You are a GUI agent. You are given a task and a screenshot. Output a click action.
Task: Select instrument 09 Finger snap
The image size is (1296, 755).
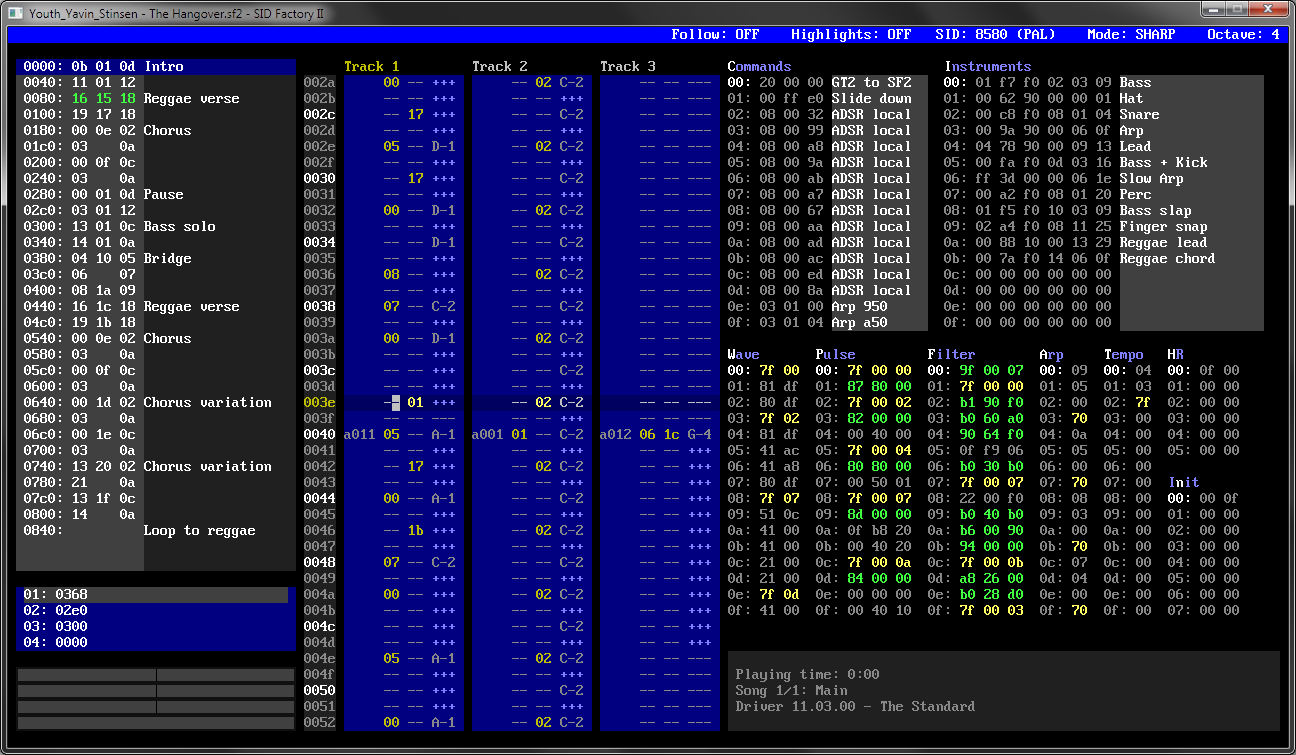pyautogui.click(x=1104, y=226)
